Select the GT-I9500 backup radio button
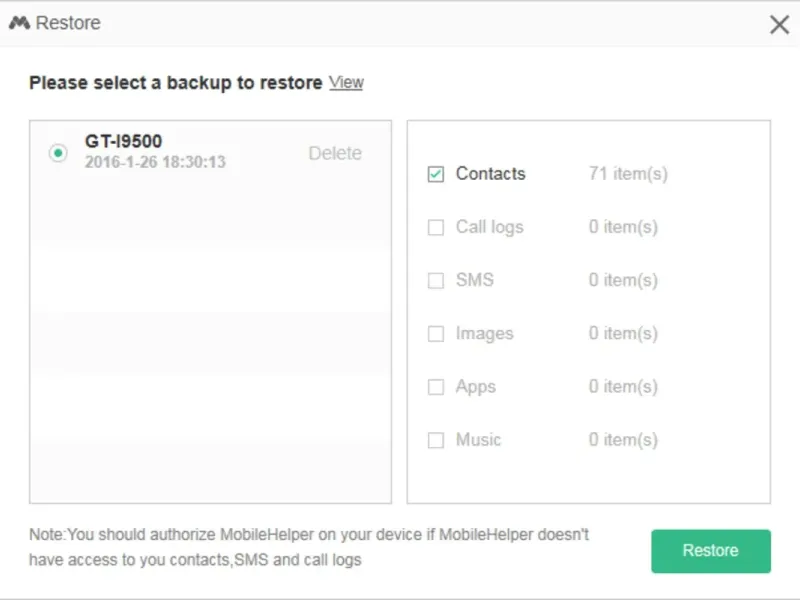This screenshot has height=600, width=800. point(58,153)
